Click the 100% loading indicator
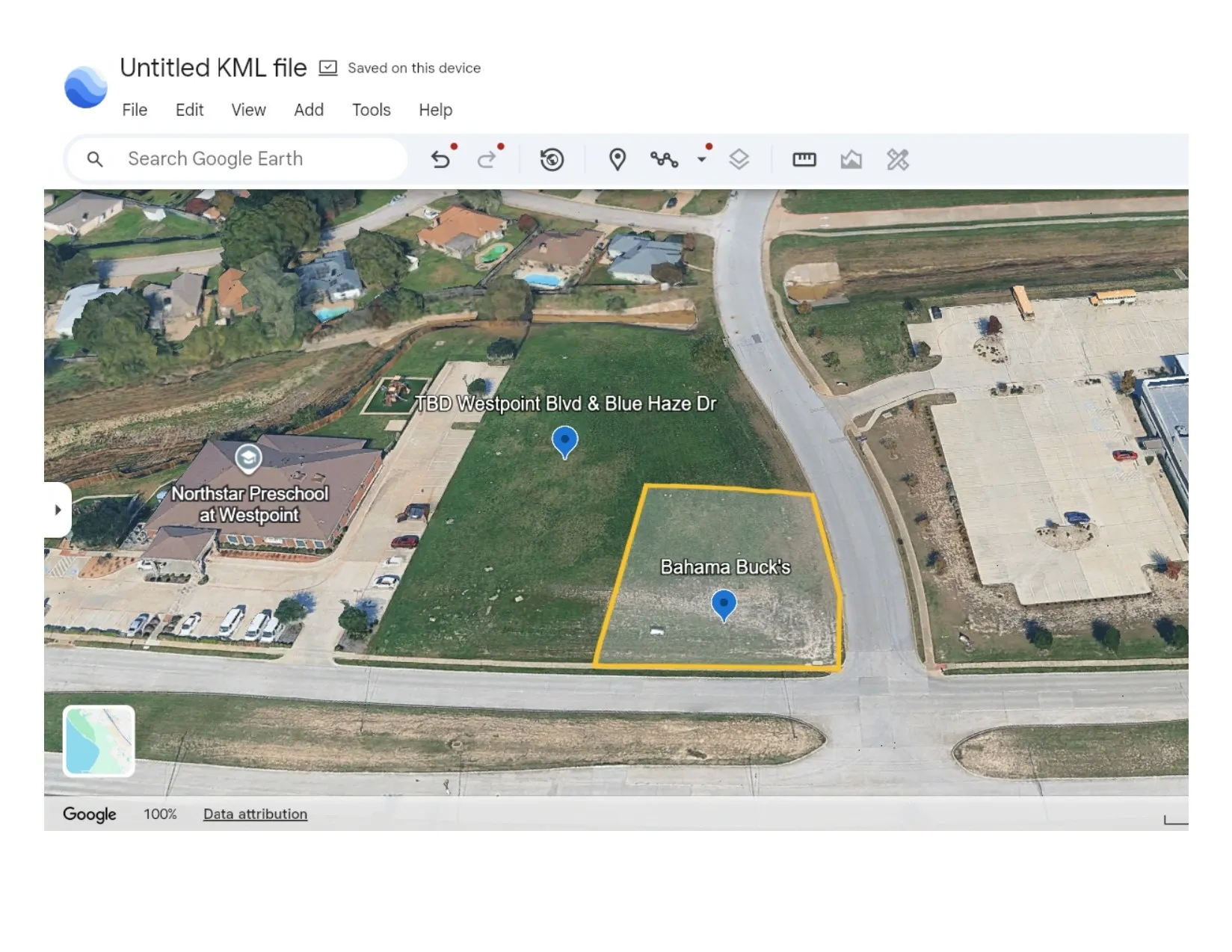Screen dimensions: 1232x952 point(160,814)
